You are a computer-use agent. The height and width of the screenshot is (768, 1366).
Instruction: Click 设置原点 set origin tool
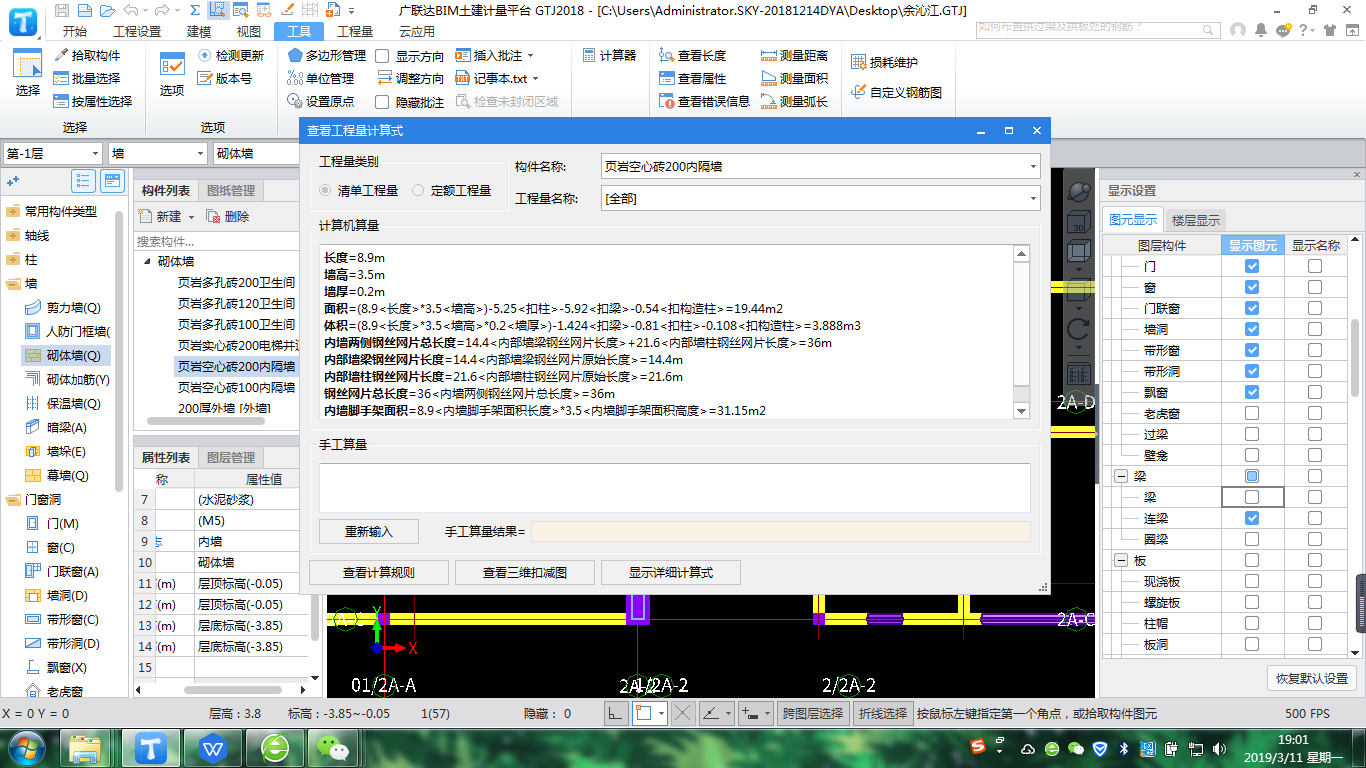321,101
